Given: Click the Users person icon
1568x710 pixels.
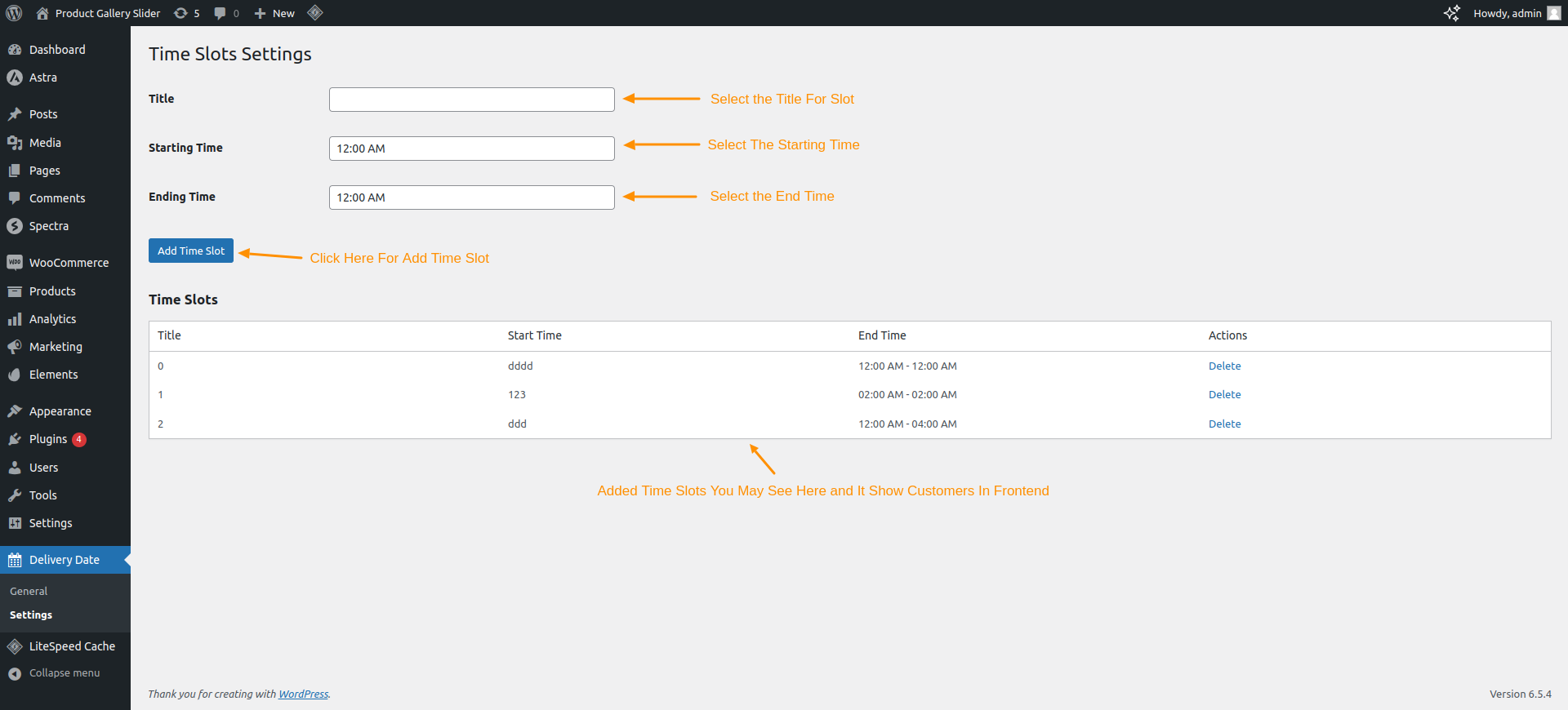Looking at the screenshot, I should [15, 468].
